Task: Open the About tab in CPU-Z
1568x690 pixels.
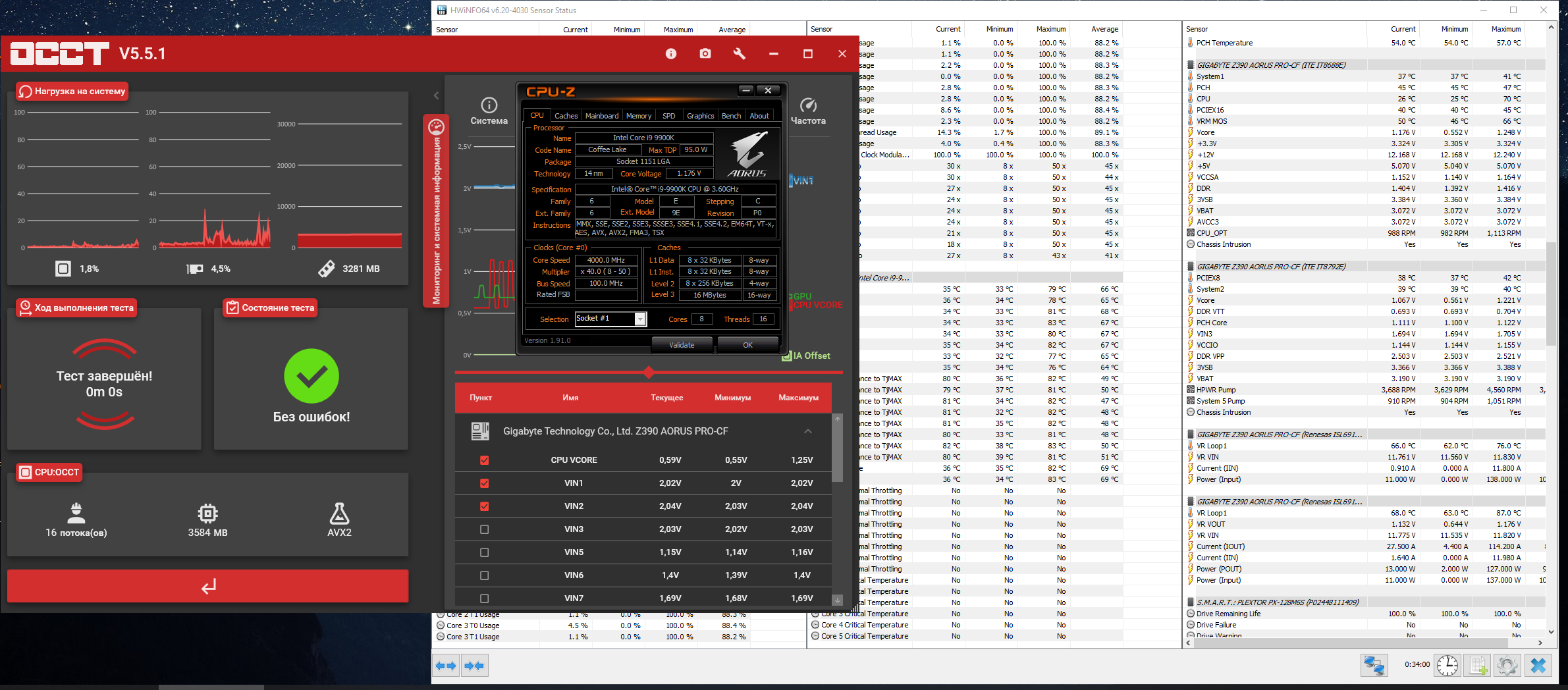Action: coord(759,116)
